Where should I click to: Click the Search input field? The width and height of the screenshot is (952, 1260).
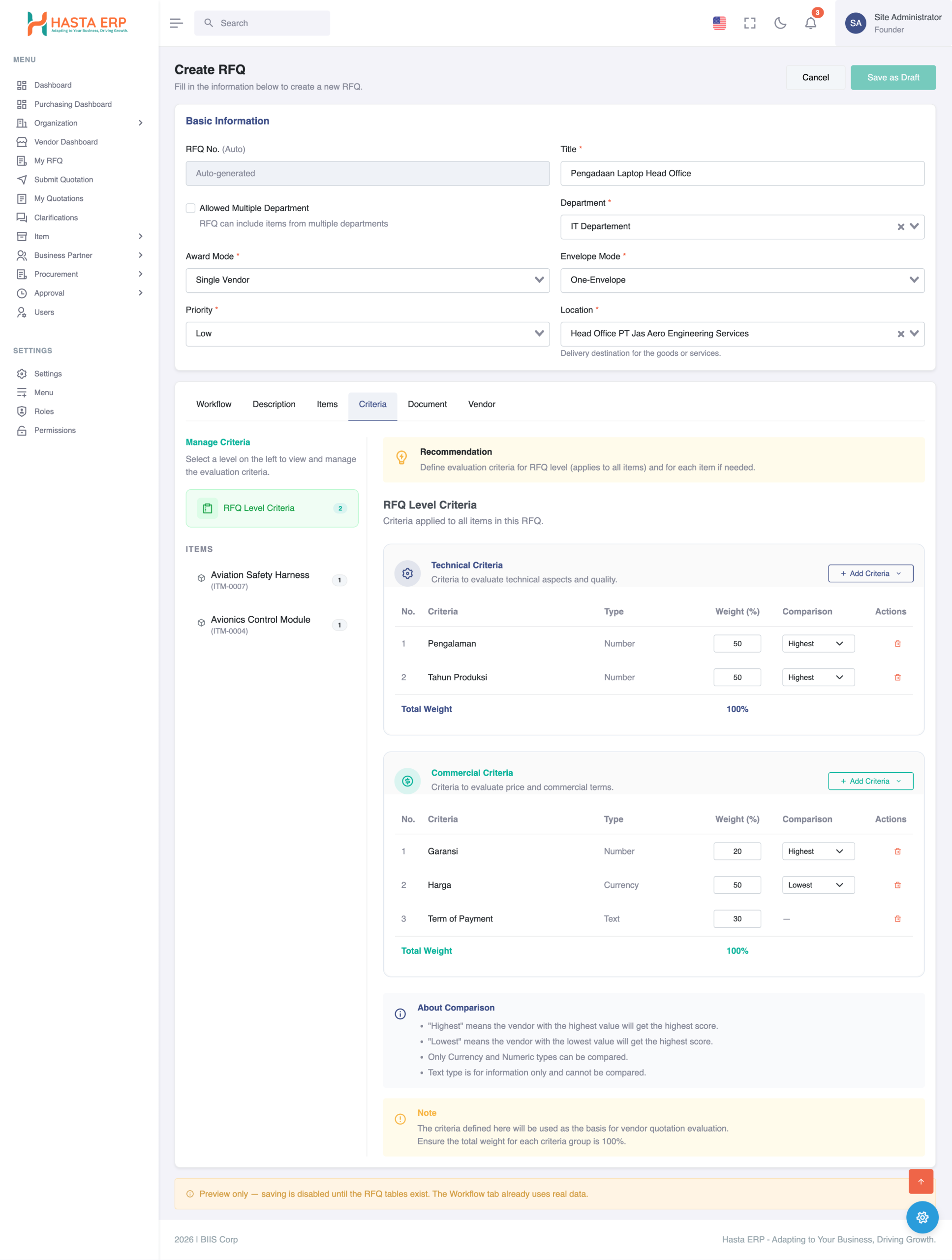[262, 23]
